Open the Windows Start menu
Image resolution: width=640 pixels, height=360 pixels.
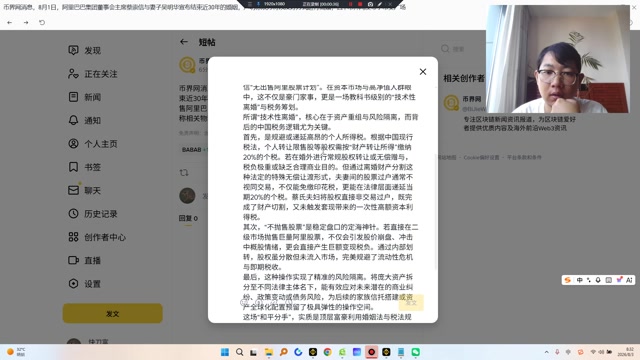click(x=225, y=352)
